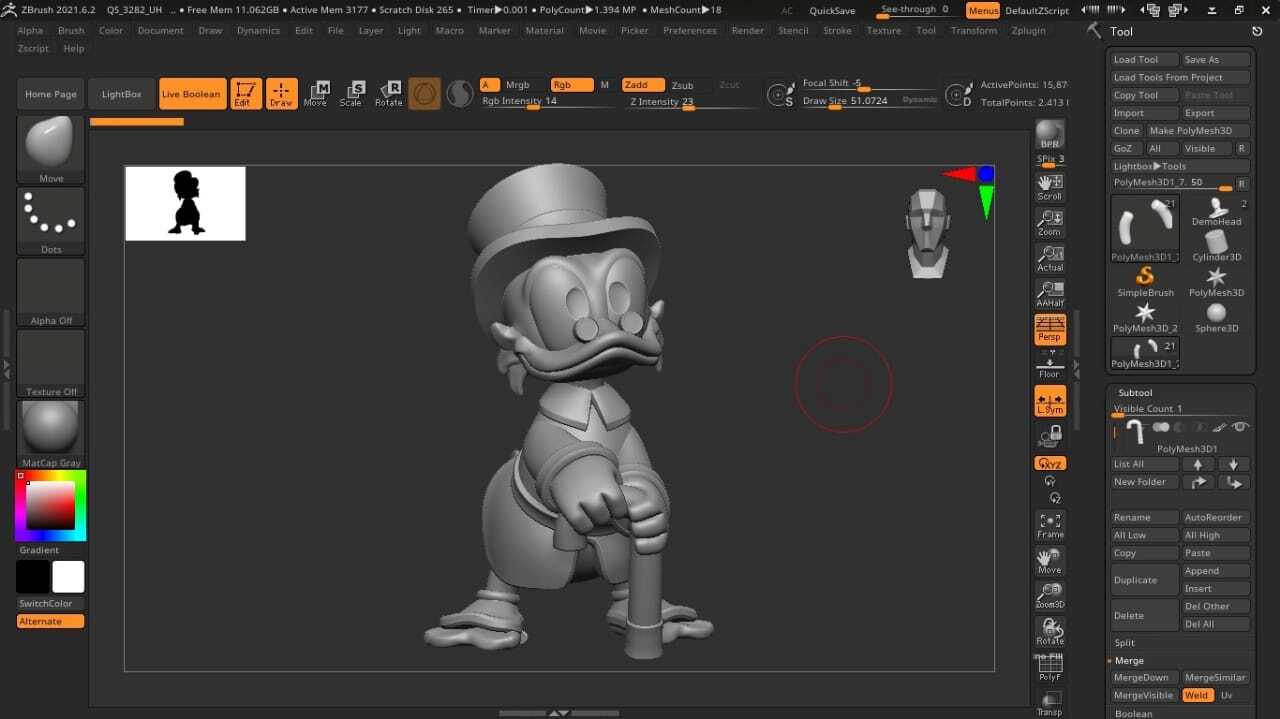
Task: Click the Load Tool button
Action: pos(1145,60)
